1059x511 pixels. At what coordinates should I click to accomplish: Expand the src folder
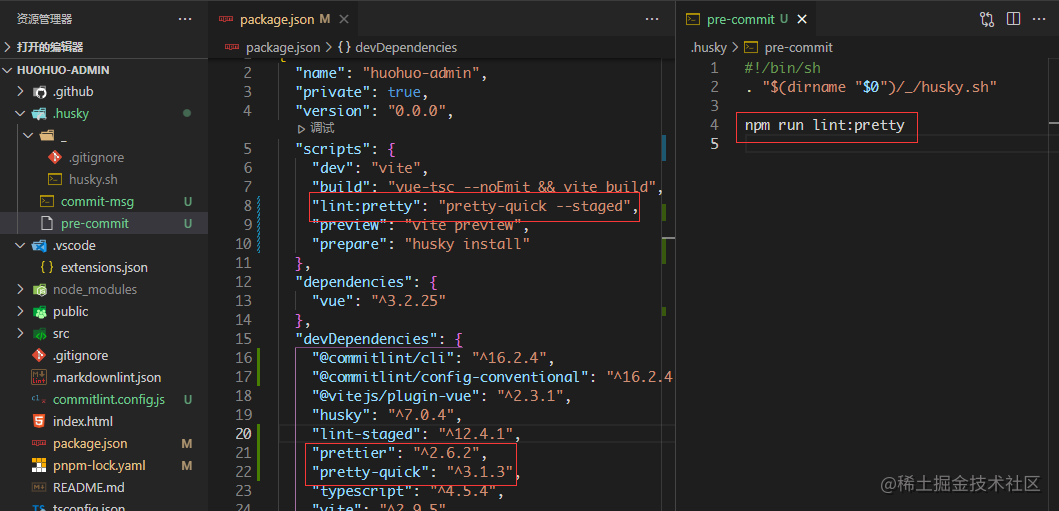pos(21,333)
